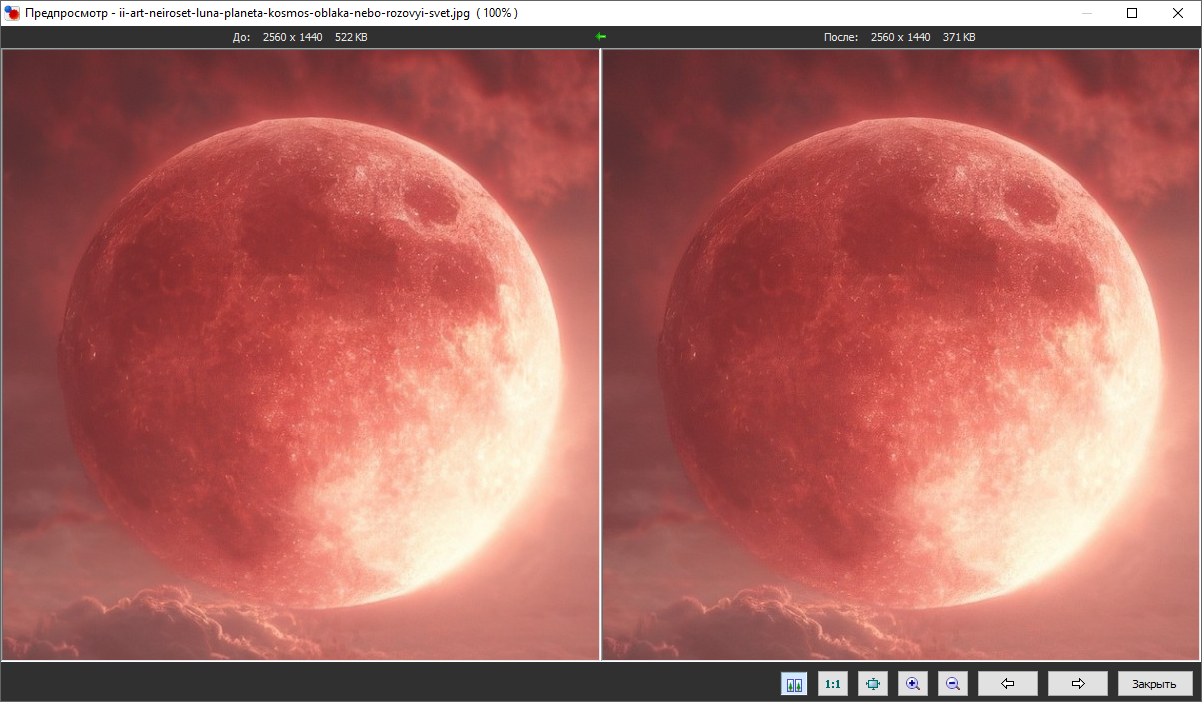Click the 'После:' label in header
This screenshot has width=1202, height=702.
coord(840,37)
